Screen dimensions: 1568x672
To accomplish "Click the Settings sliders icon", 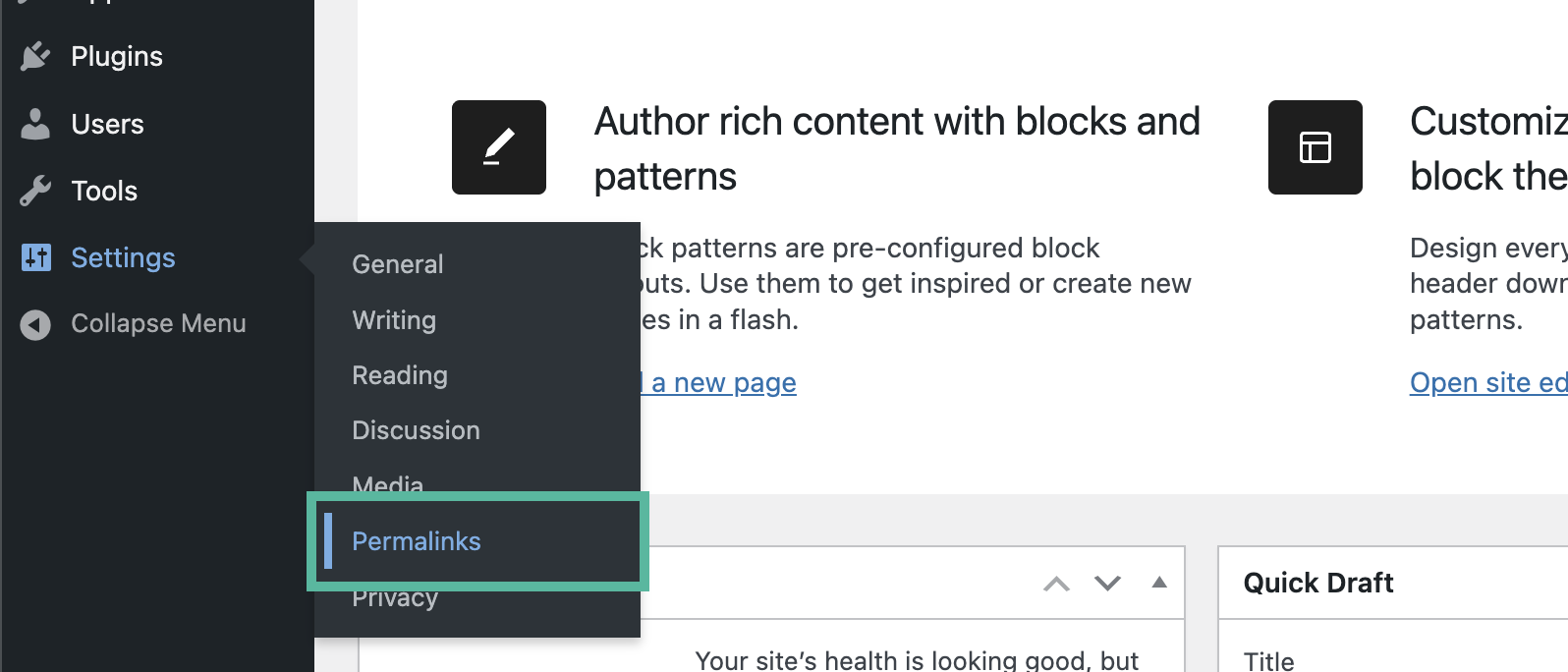I will click(x=36, y=257).
